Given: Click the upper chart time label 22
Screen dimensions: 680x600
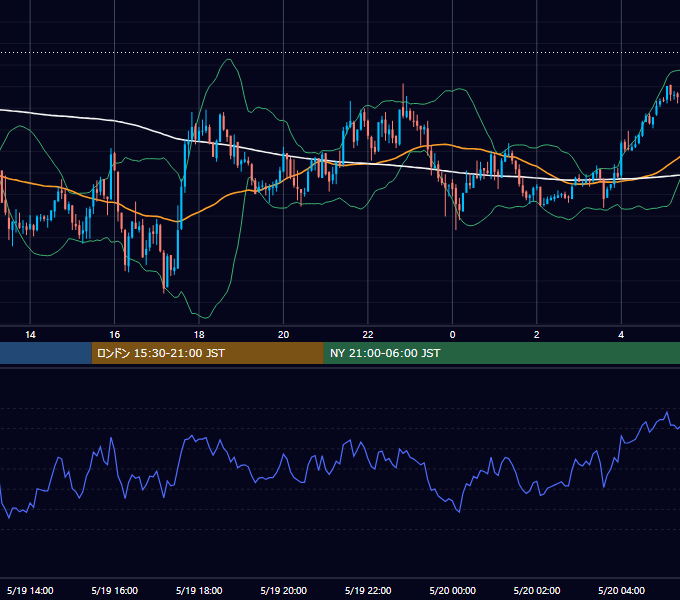Looking at the screenshot, I should [368, 335].
